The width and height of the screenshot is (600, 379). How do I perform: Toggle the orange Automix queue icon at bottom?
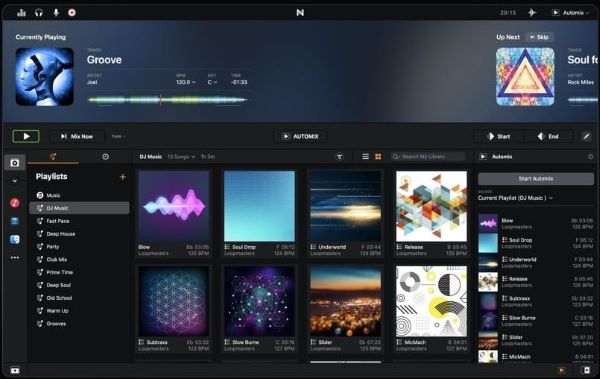coord(561,370)
